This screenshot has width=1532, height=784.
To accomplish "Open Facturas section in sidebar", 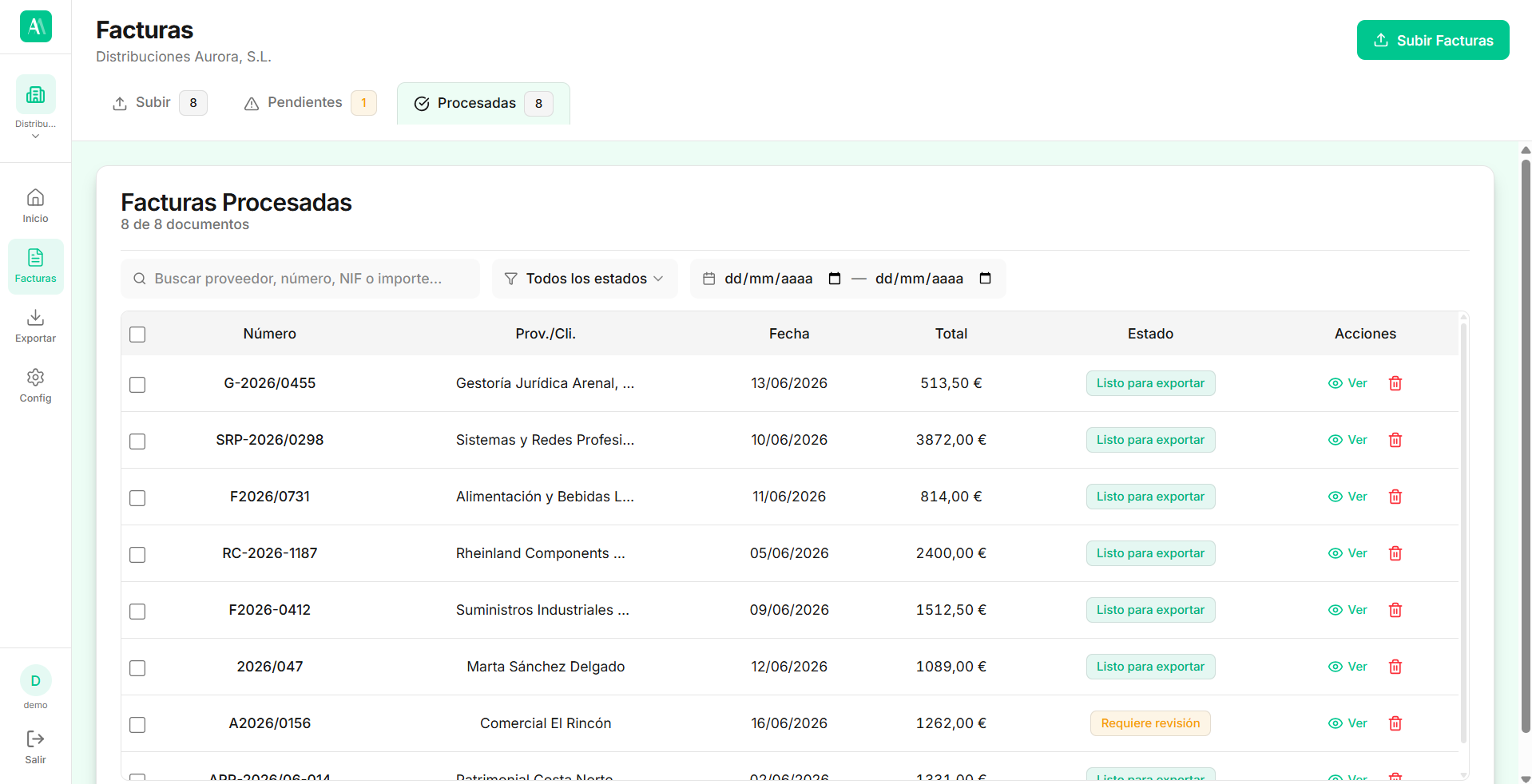I will pos(36,267).
